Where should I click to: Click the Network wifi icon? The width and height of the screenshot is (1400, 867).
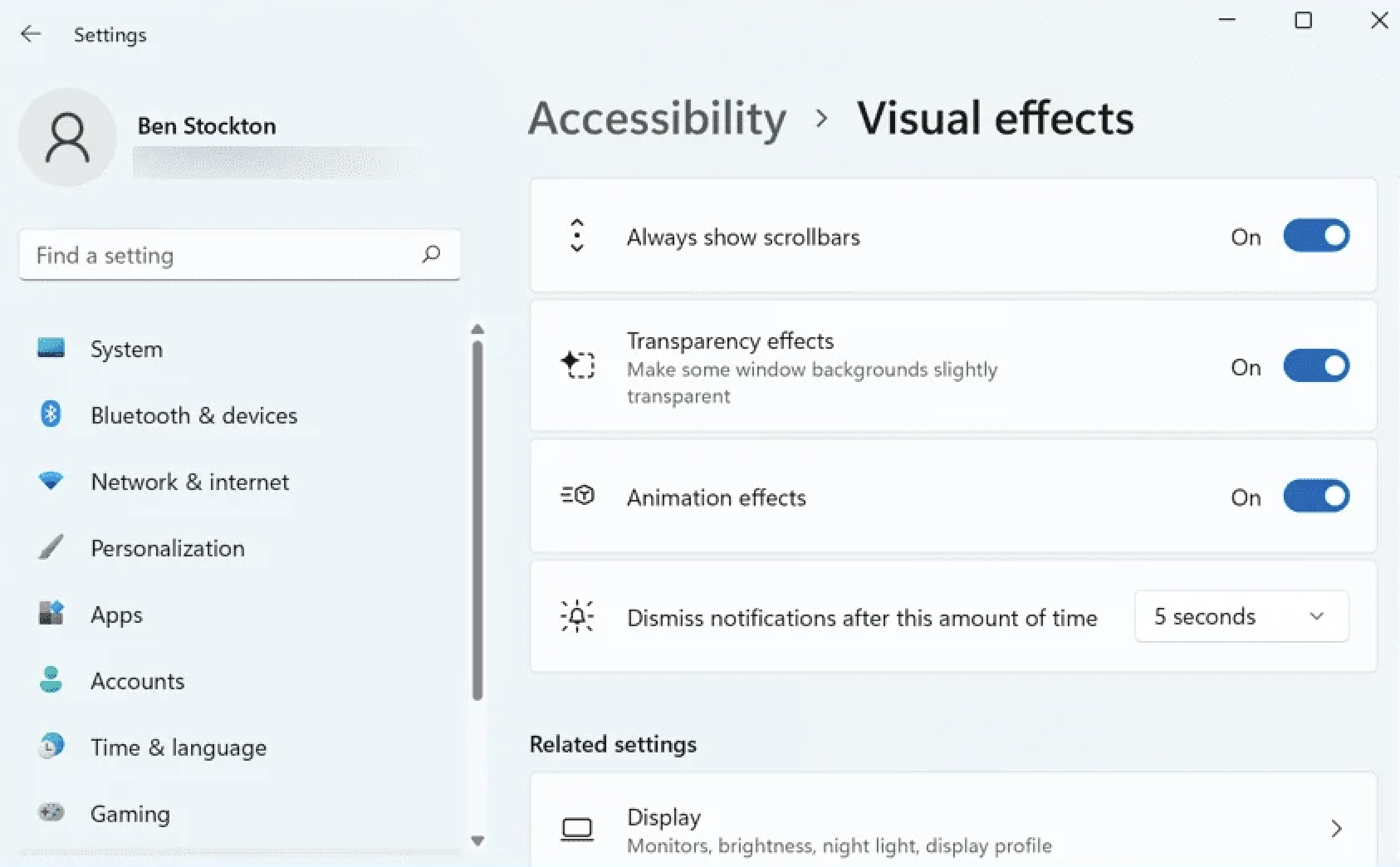(x=51, y=481)
